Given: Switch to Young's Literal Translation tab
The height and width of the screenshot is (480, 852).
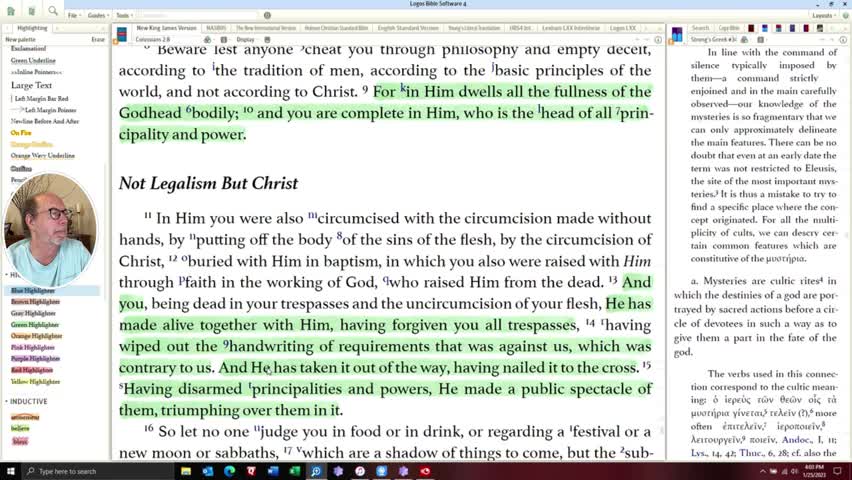Looking at the screenshot, I should (x=474, y=28).
